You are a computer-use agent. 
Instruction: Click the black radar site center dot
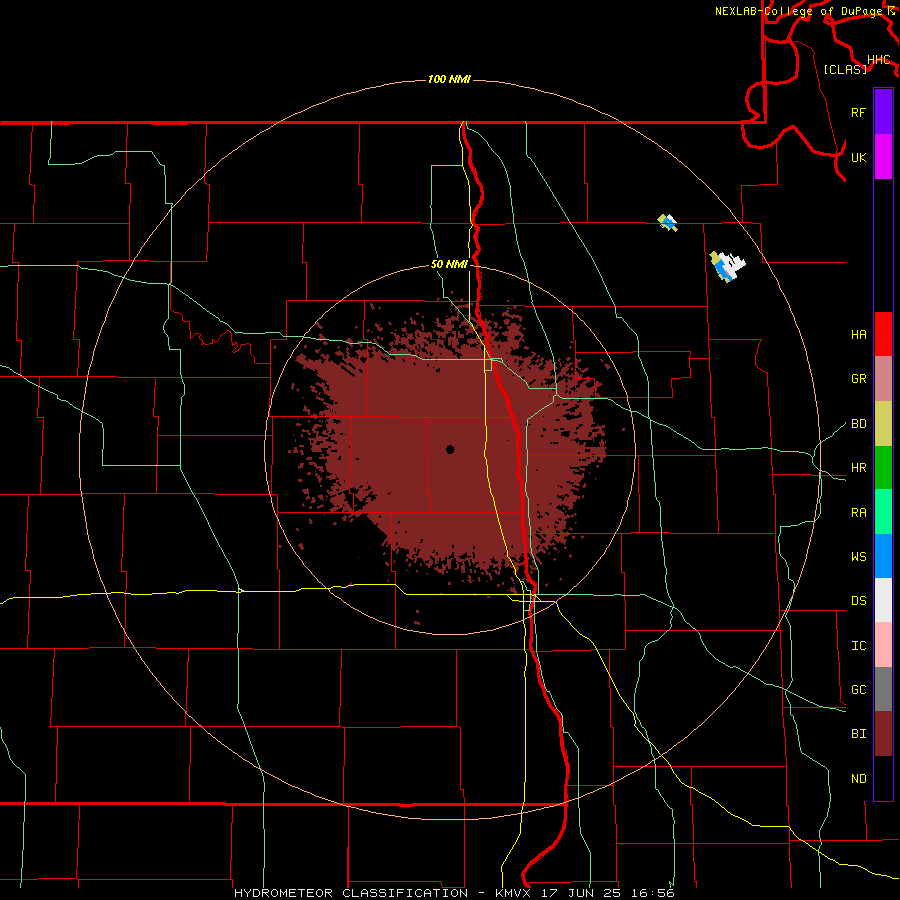[450, 449]
